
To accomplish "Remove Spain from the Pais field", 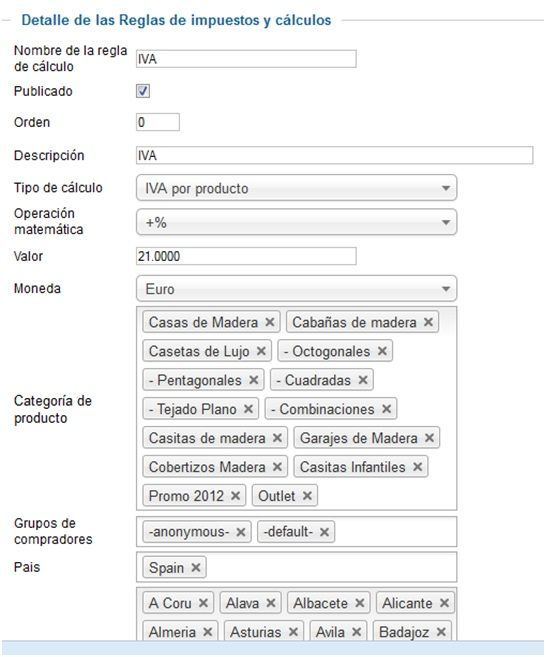I will tap(196, 568).
